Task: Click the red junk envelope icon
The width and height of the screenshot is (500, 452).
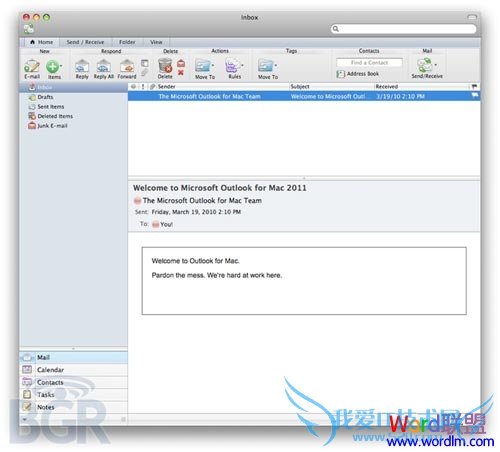Action: click(181, 63)
